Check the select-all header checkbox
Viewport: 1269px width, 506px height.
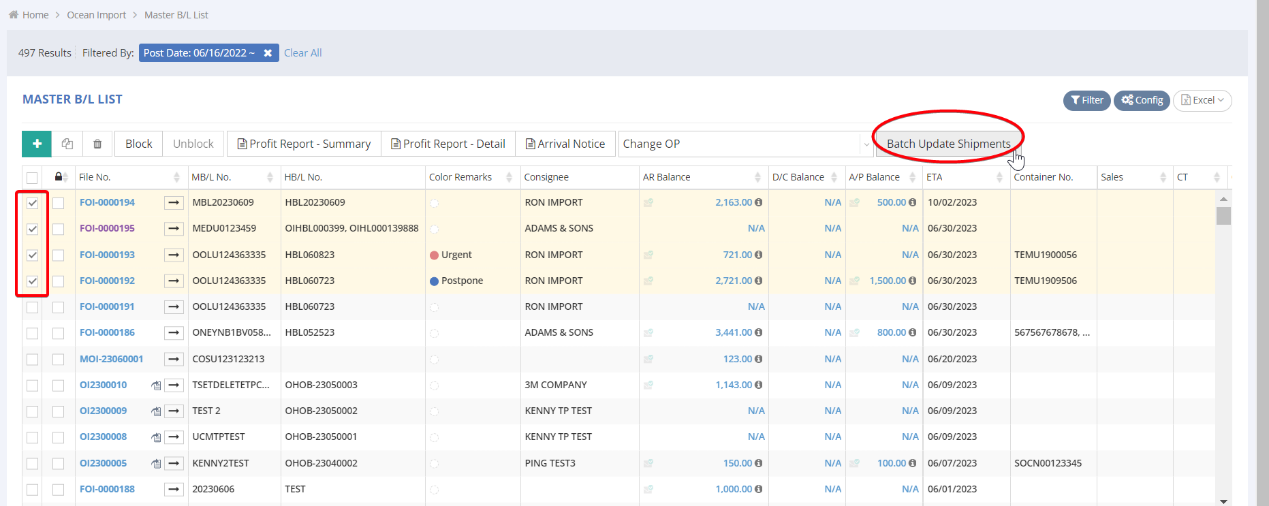tap(32, 177)
